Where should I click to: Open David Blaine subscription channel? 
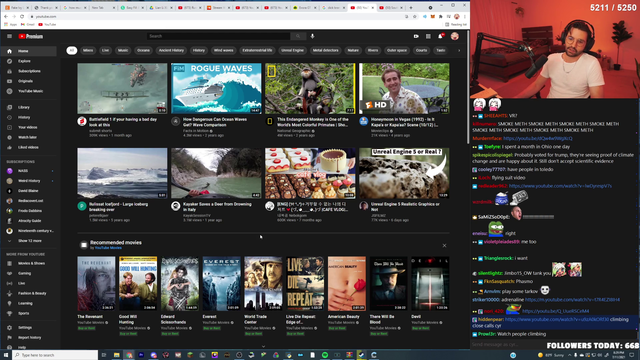29,191
